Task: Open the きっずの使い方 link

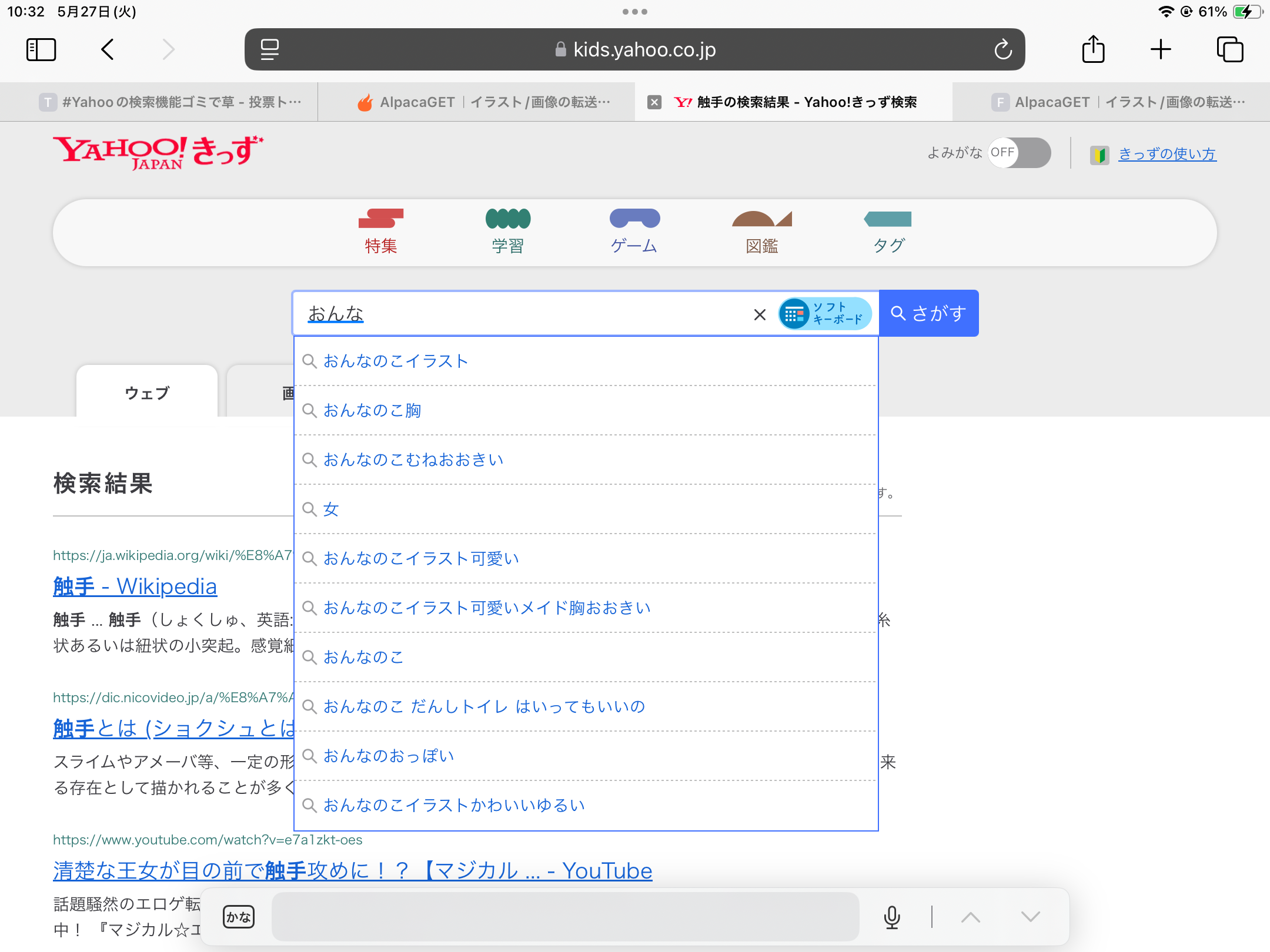Action: point(1167,154)
